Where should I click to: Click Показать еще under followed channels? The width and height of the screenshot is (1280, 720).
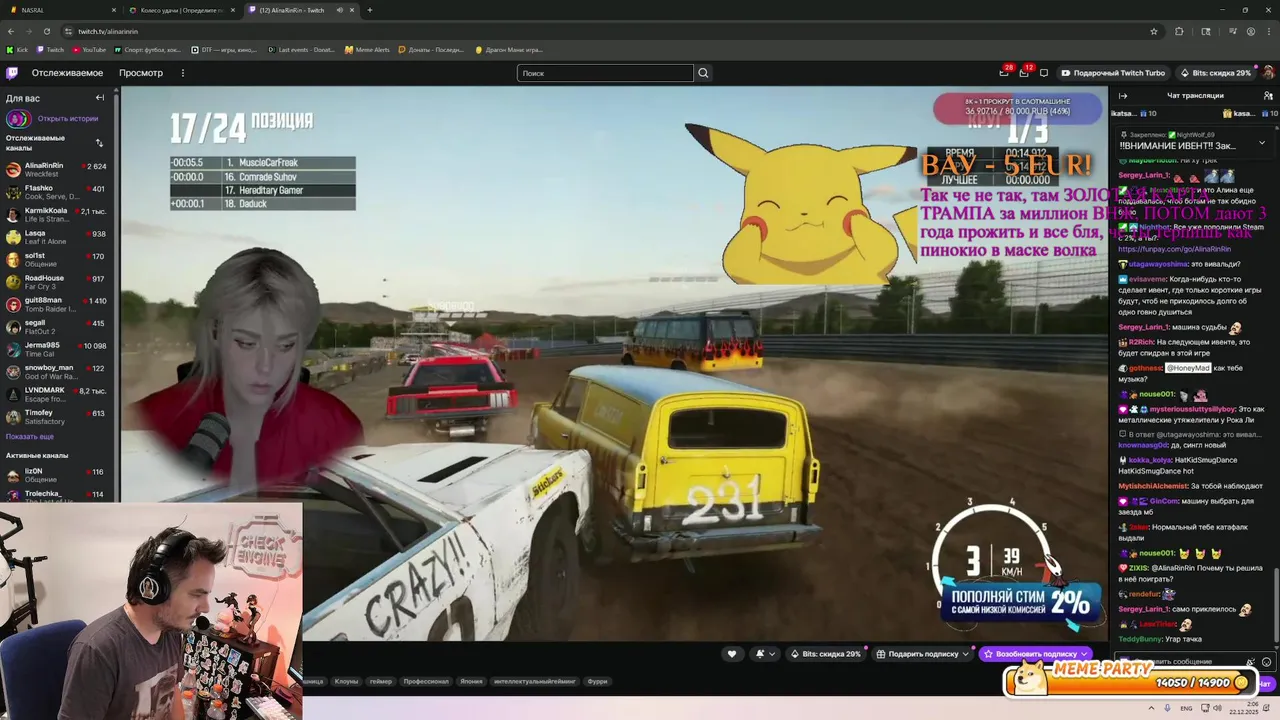[30, 437]
